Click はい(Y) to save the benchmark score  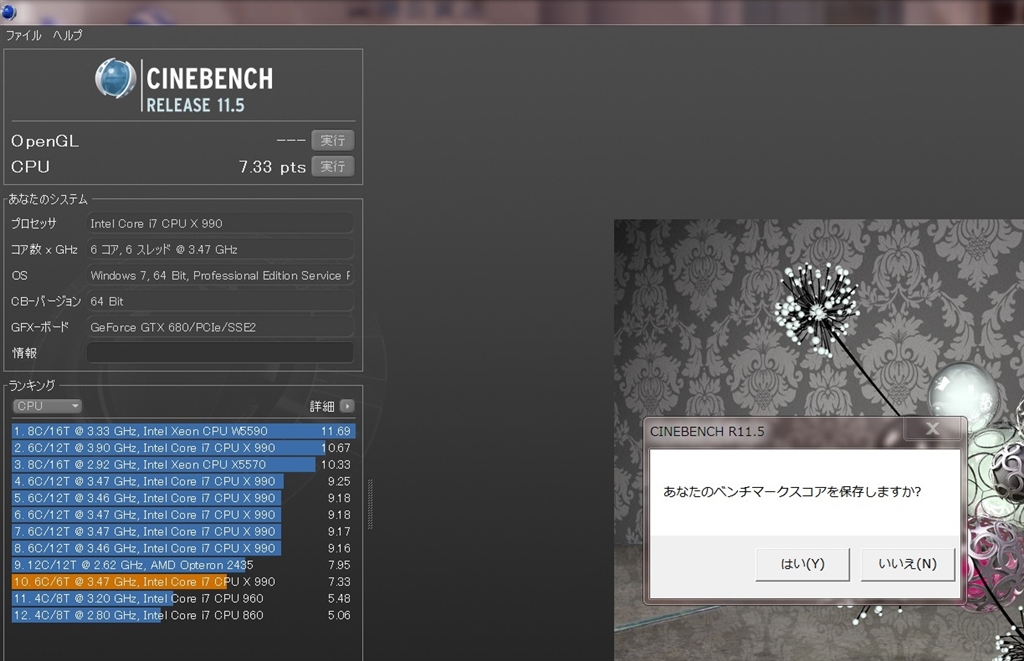pos(803,564)
